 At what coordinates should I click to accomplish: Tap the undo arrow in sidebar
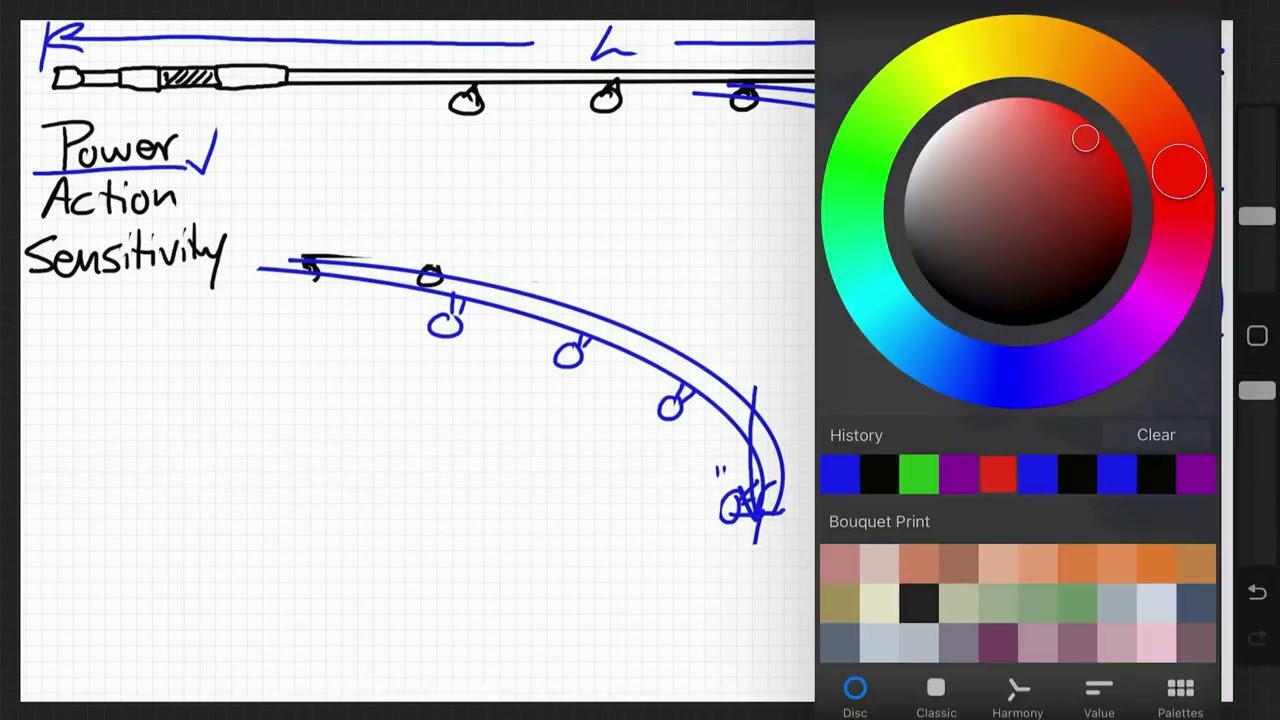(1257, 593)
